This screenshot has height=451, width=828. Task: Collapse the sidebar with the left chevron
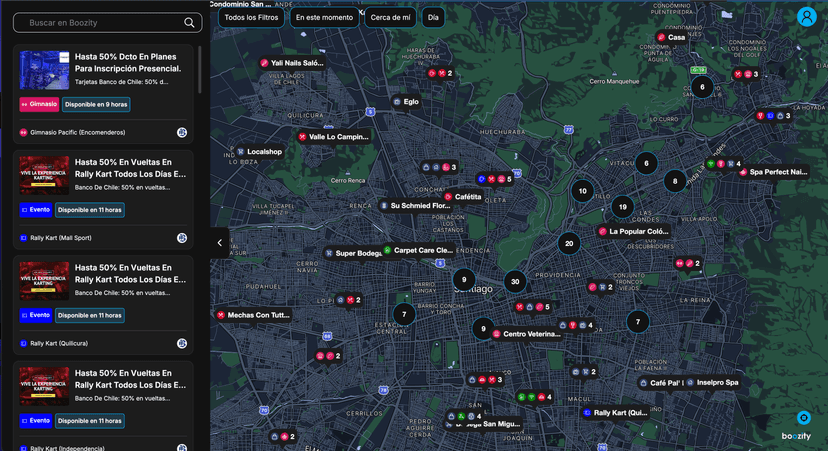[x=219, y=242]
